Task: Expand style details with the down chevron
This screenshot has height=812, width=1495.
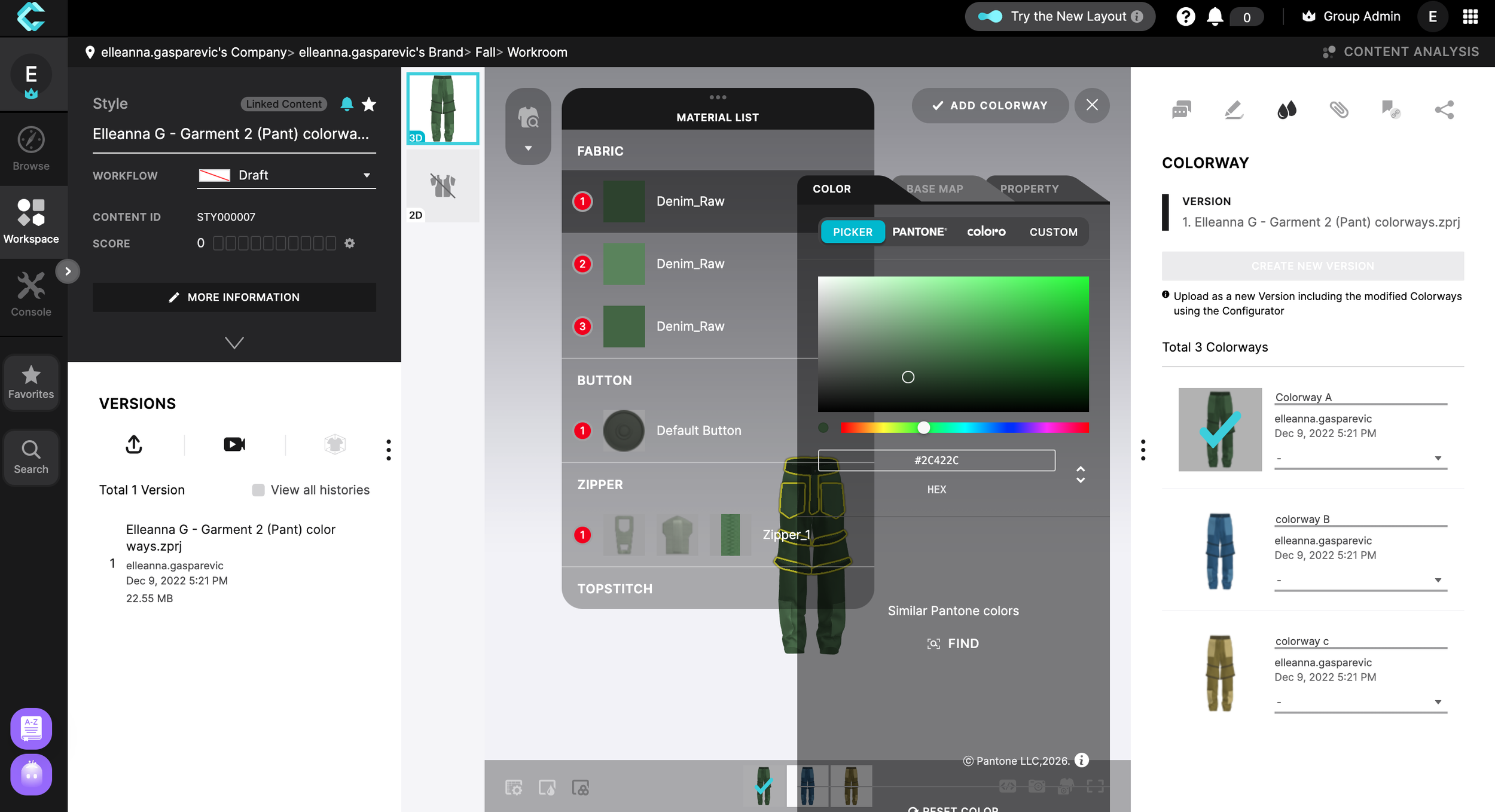Action: click(234, 343)
